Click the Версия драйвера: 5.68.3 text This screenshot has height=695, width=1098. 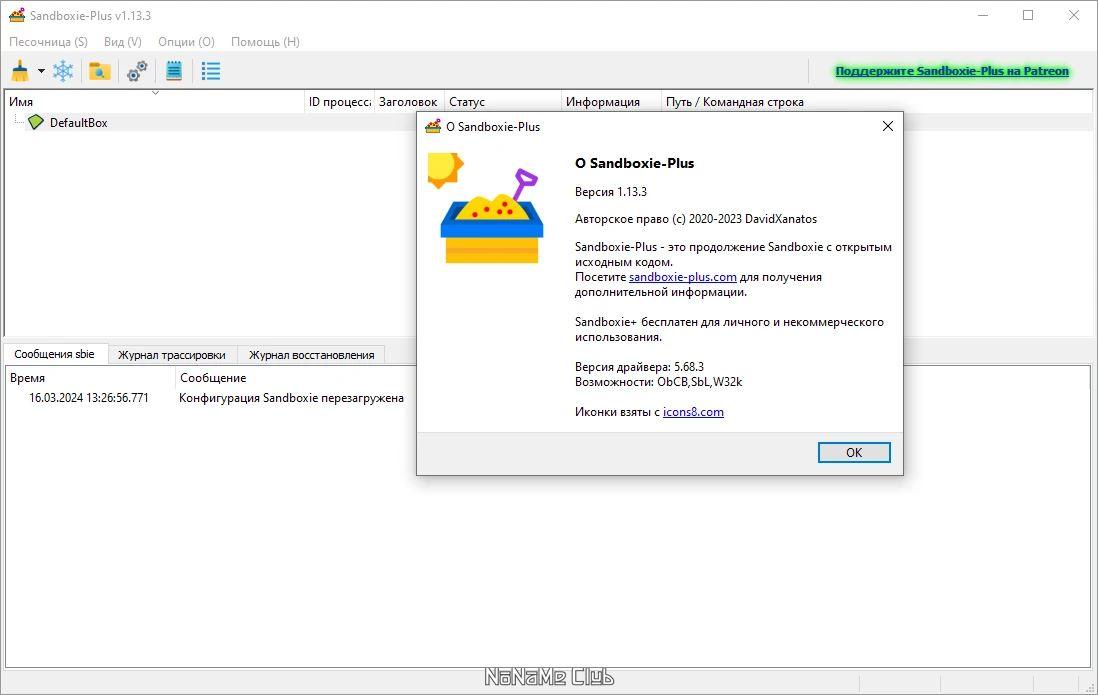click(639, 366)
